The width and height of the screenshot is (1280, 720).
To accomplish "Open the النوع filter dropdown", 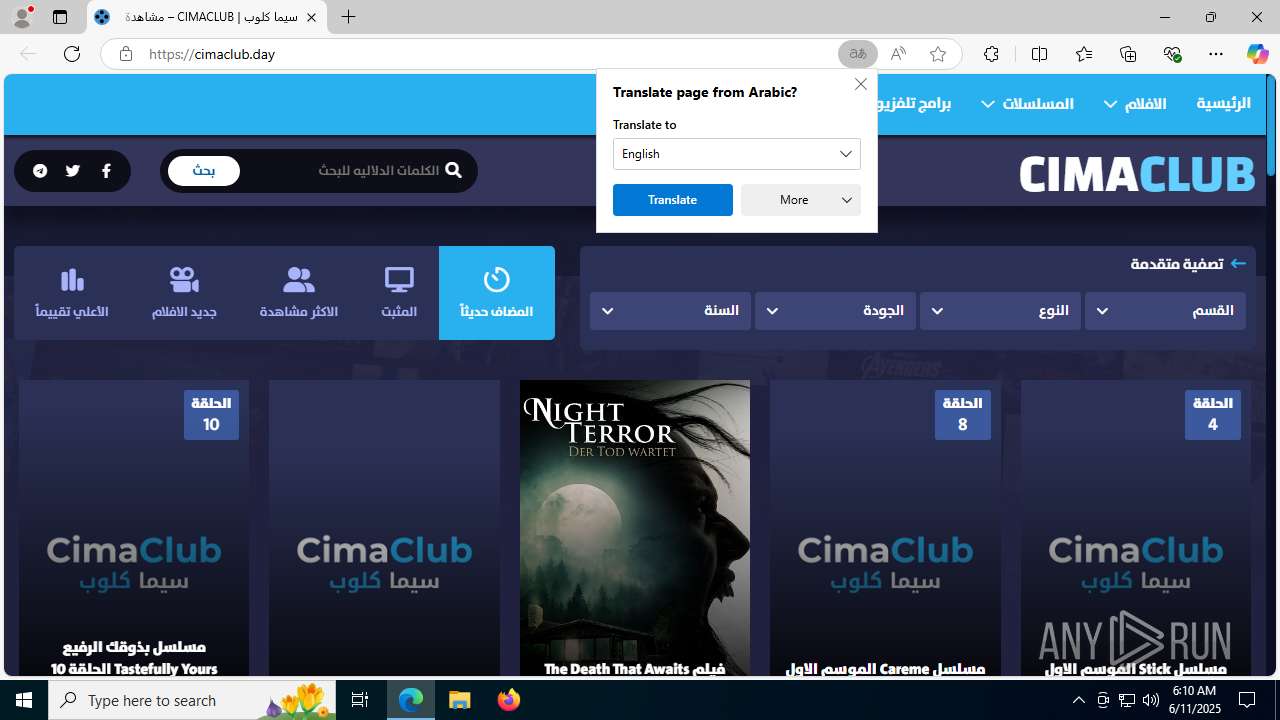I will (x=1000, y=311).
